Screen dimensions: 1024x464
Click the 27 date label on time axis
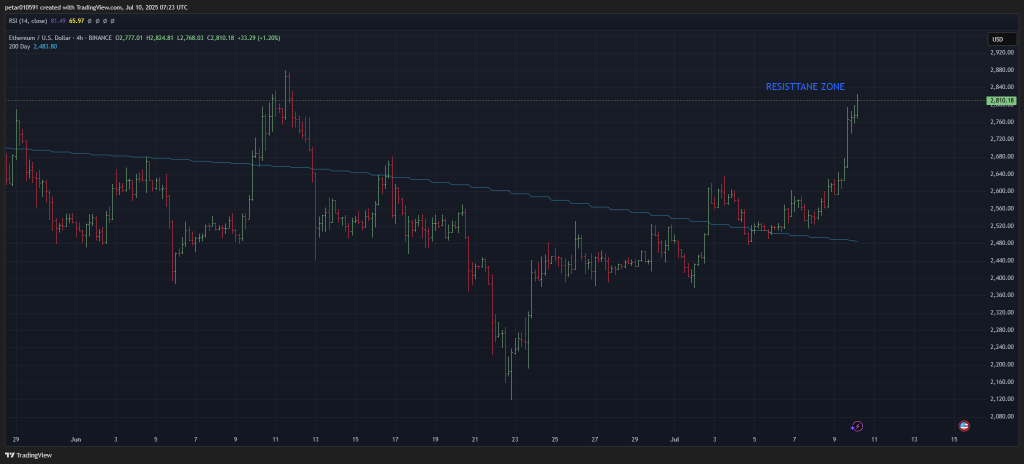[595, 439]
